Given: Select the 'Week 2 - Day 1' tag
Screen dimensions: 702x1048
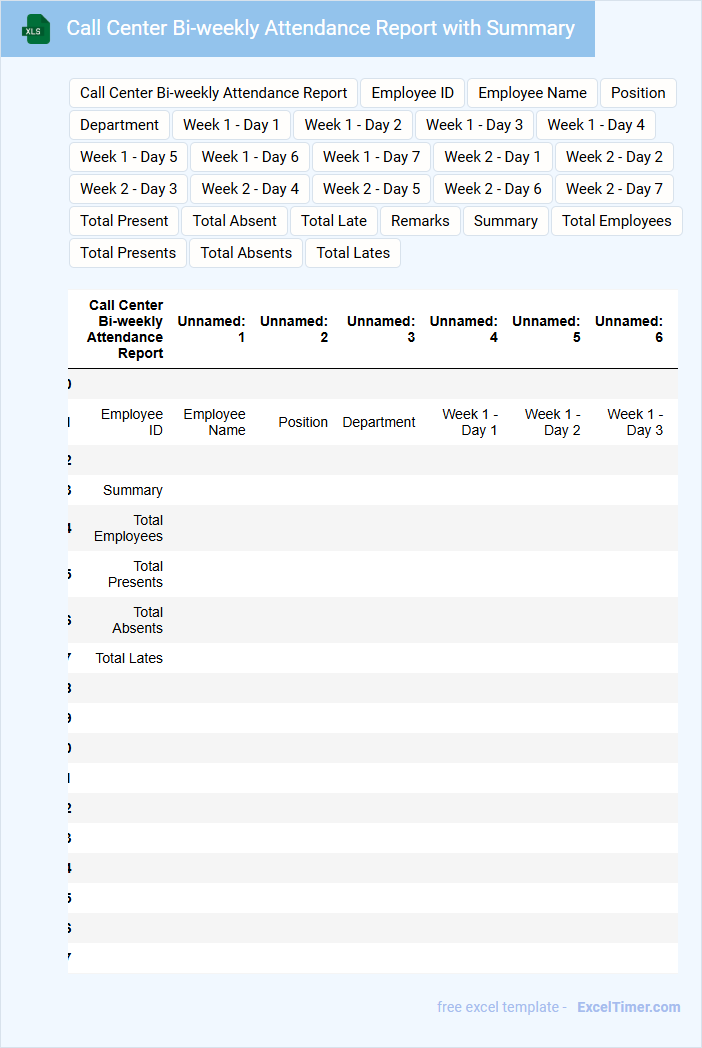Looking at the screenshot, I should pyautogui.click(x=493, y=157).
